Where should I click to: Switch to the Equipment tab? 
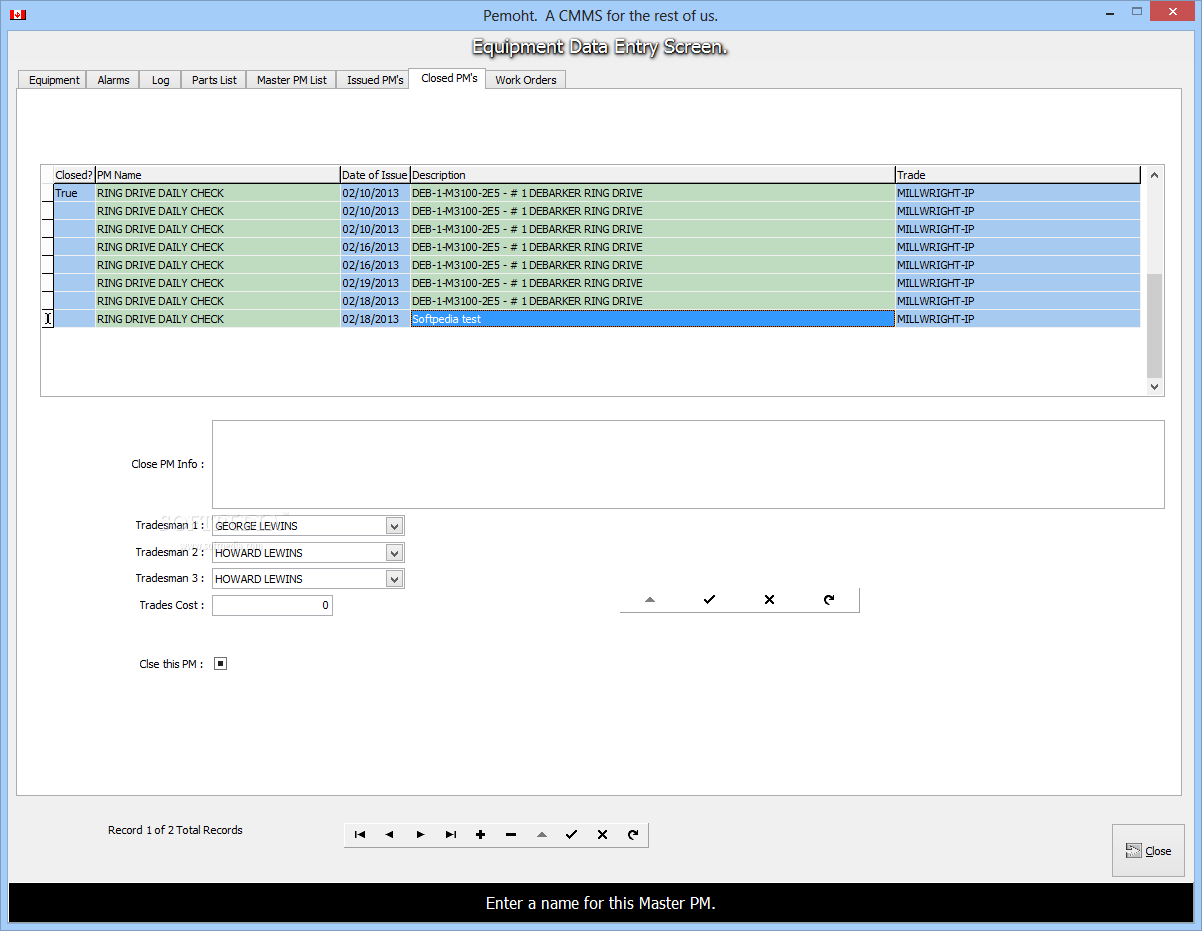pos(54,80)
